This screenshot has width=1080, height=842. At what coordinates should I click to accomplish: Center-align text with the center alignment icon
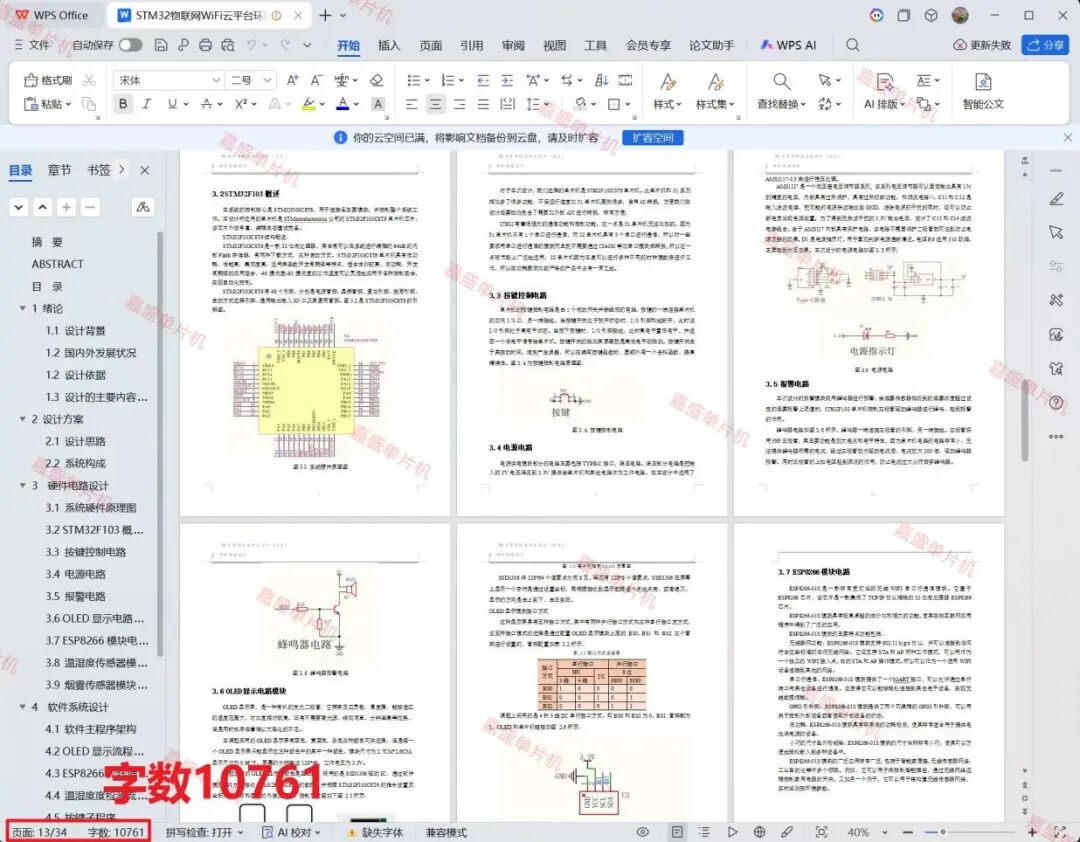[435, 104]
